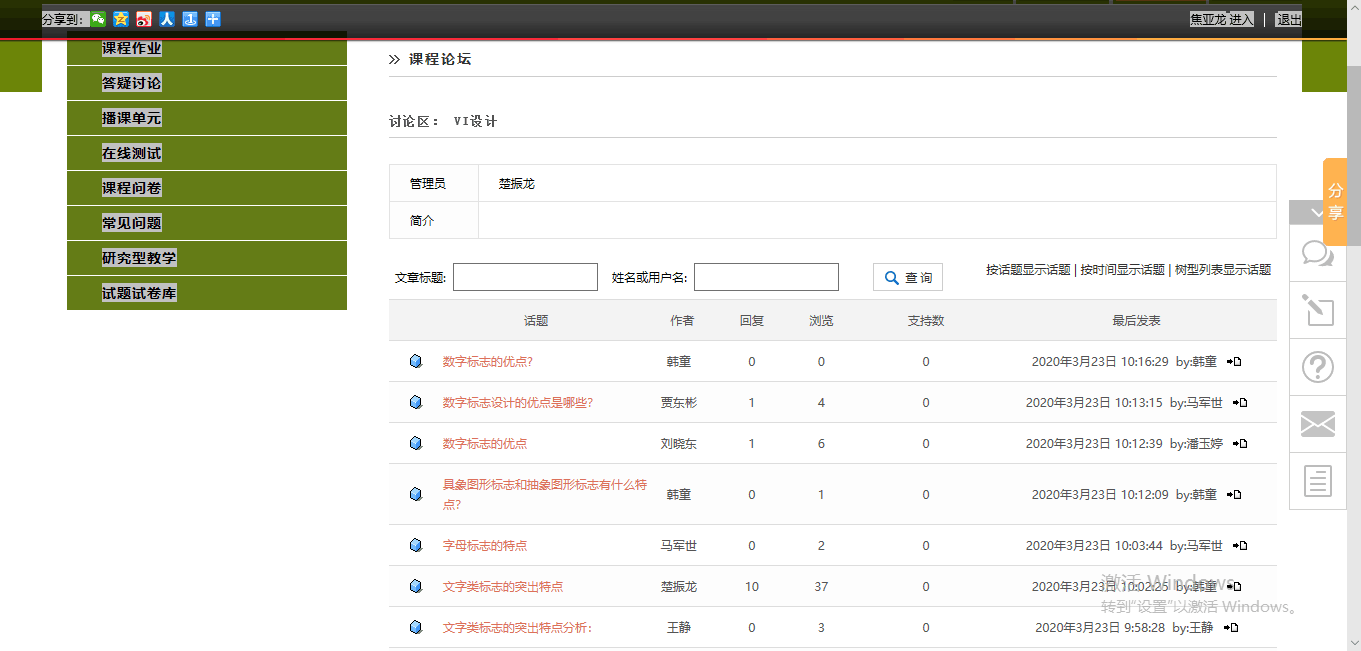Share to Sina Weibo
1361x651 pixels.
click(144, 19)
